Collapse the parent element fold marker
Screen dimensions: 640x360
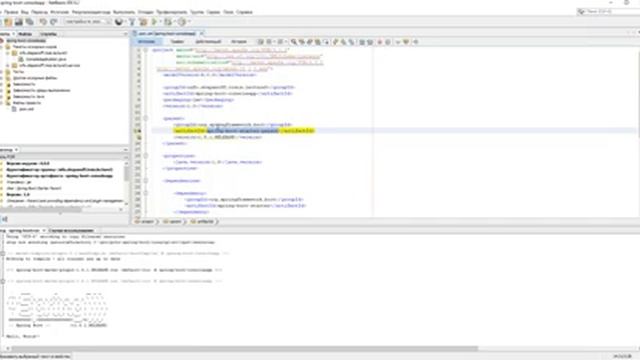[146, 118]
